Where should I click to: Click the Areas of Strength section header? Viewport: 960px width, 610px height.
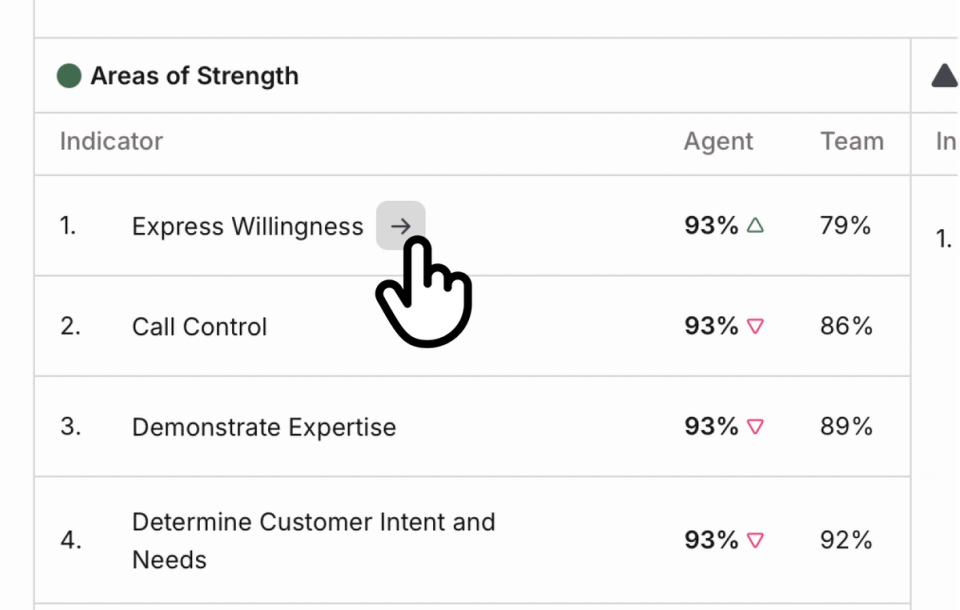(x=195, y=75)
